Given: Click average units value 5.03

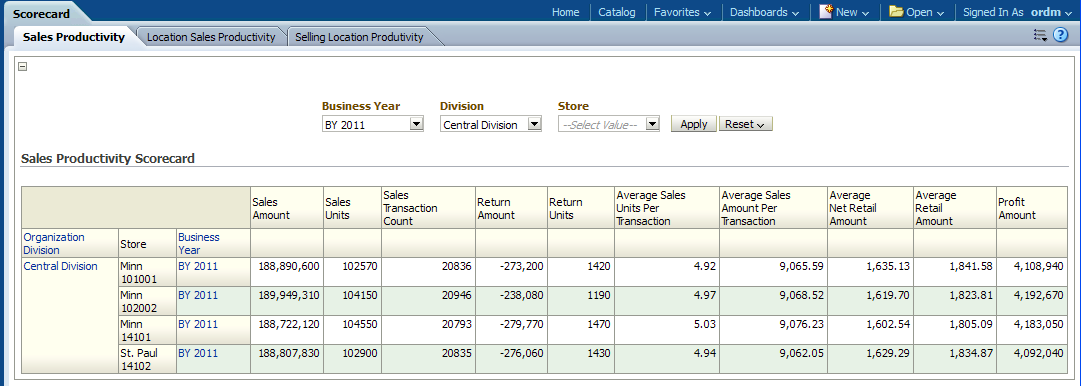Looking at the screenshot, I should tap(704, 324).
